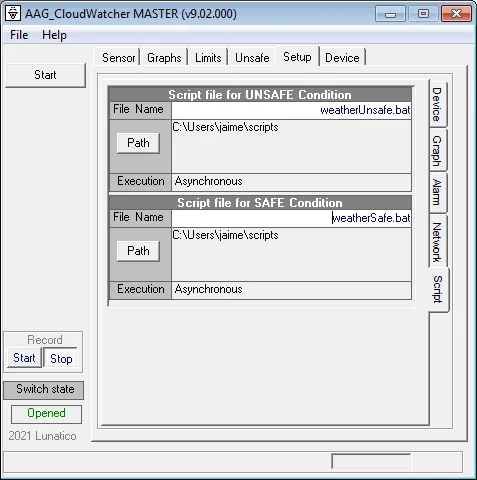The width and height of the screenshot is (477, 480).
Task: Switch to the Unsafe tab
Action: 252,58
